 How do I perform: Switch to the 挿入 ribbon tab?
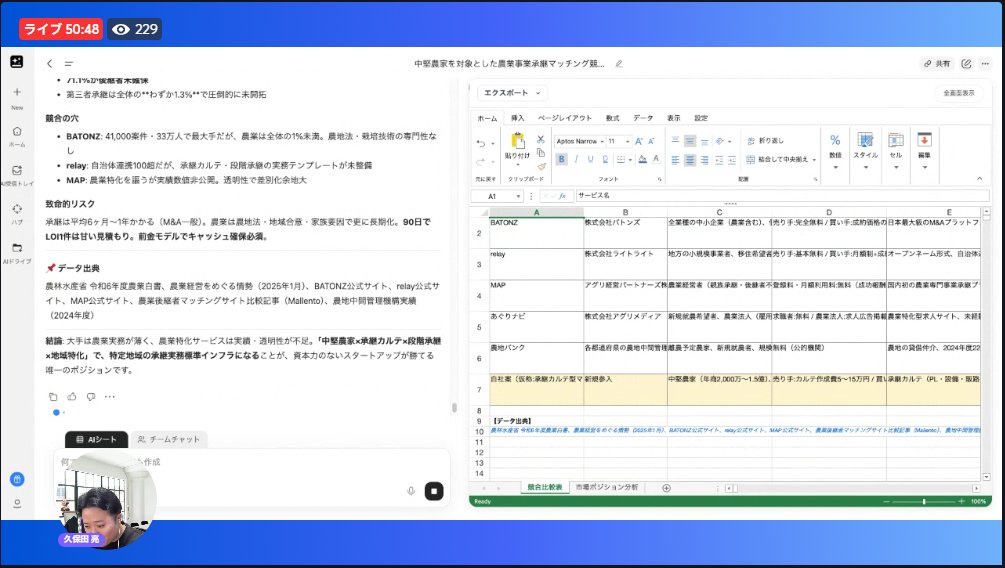[517, 118]
